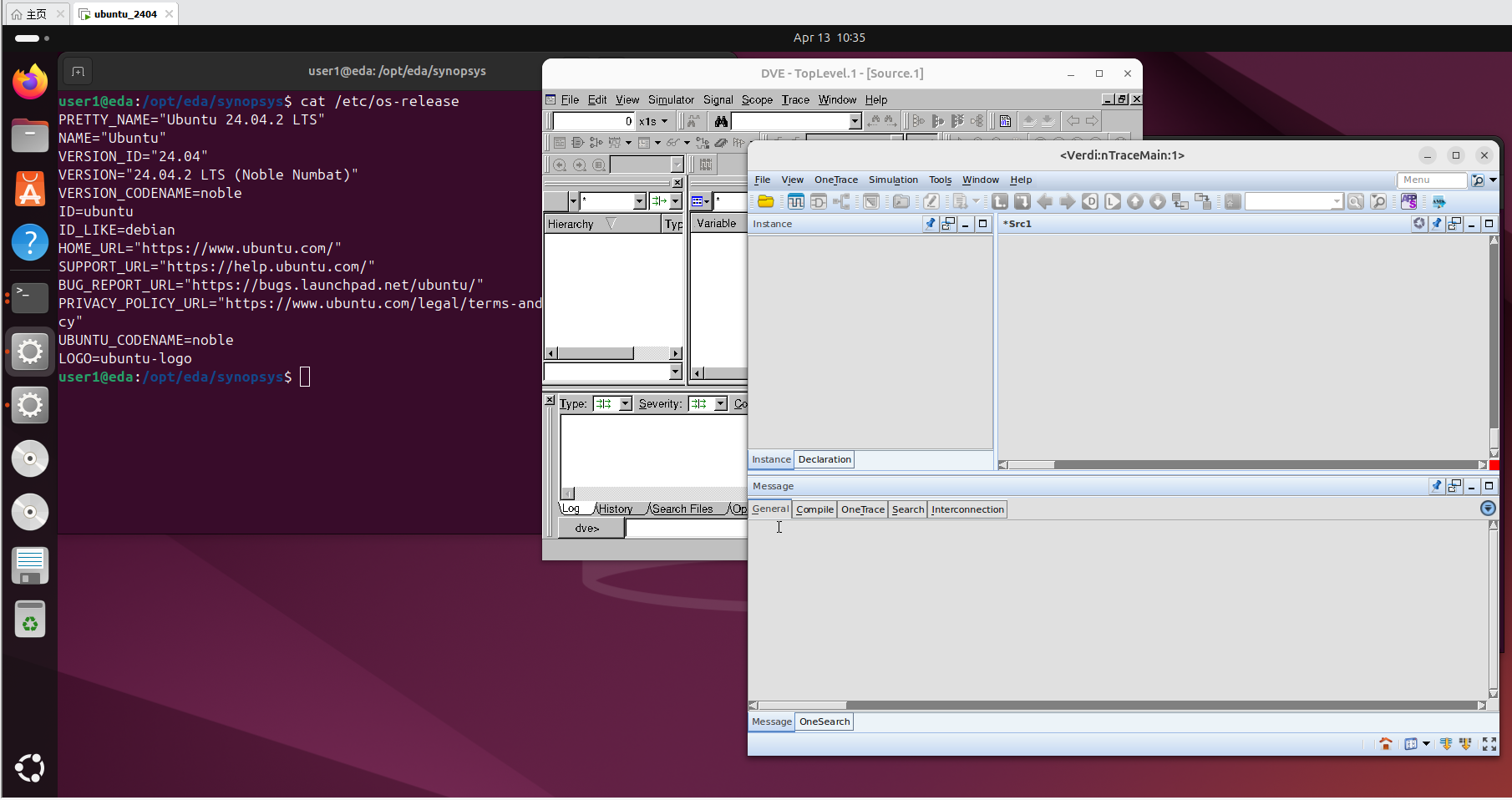This screenshot has width=1512, height=800.
Task: Close the DVE console pane with X
Action: coord(550,400)
